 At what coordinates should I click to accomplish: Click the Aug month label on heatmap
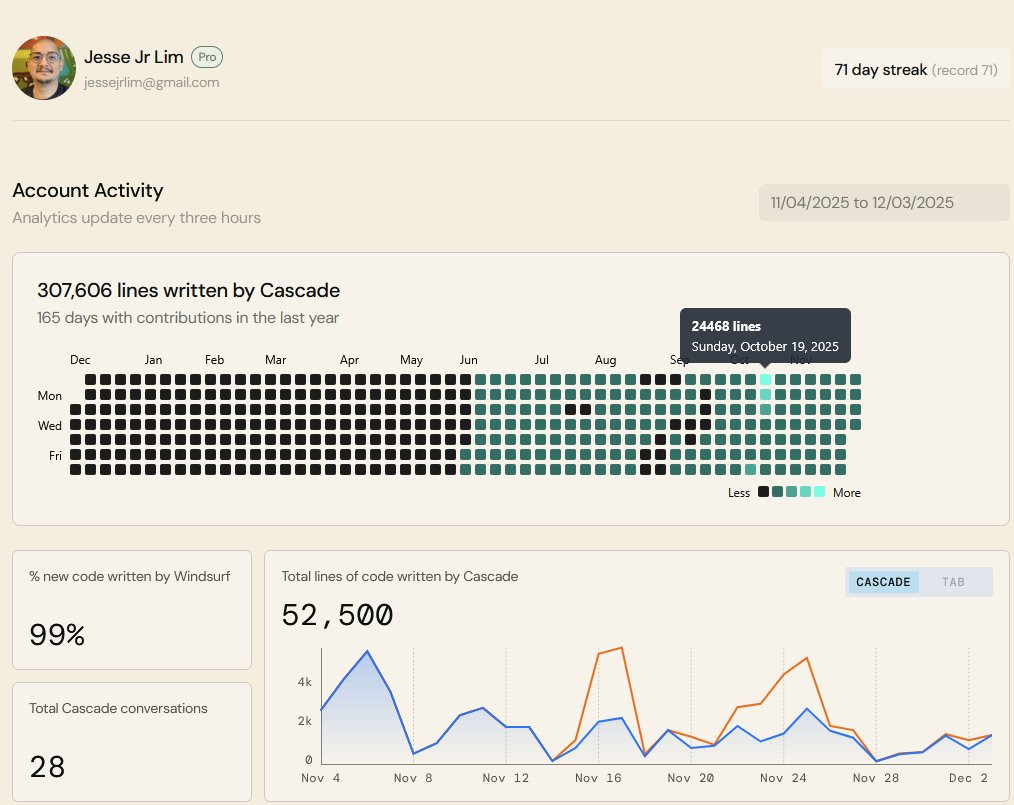pyautogui.click(x=605, y=360)
